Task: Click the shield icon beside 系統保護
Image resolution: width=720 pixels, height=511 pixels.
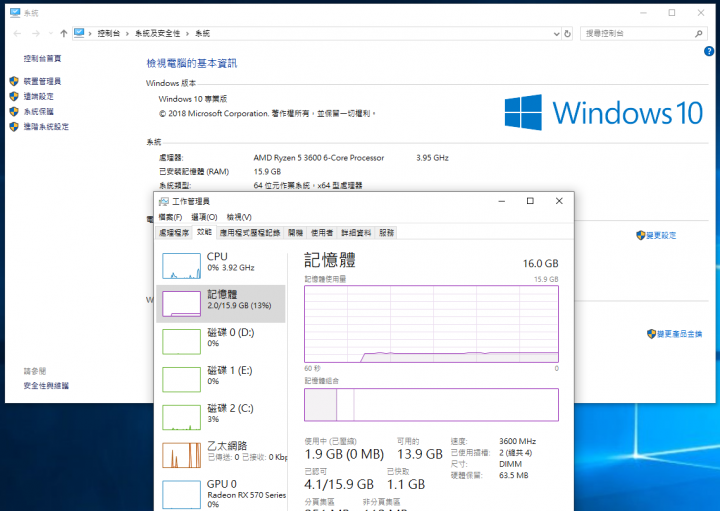Action: click(x=14, y=112)
